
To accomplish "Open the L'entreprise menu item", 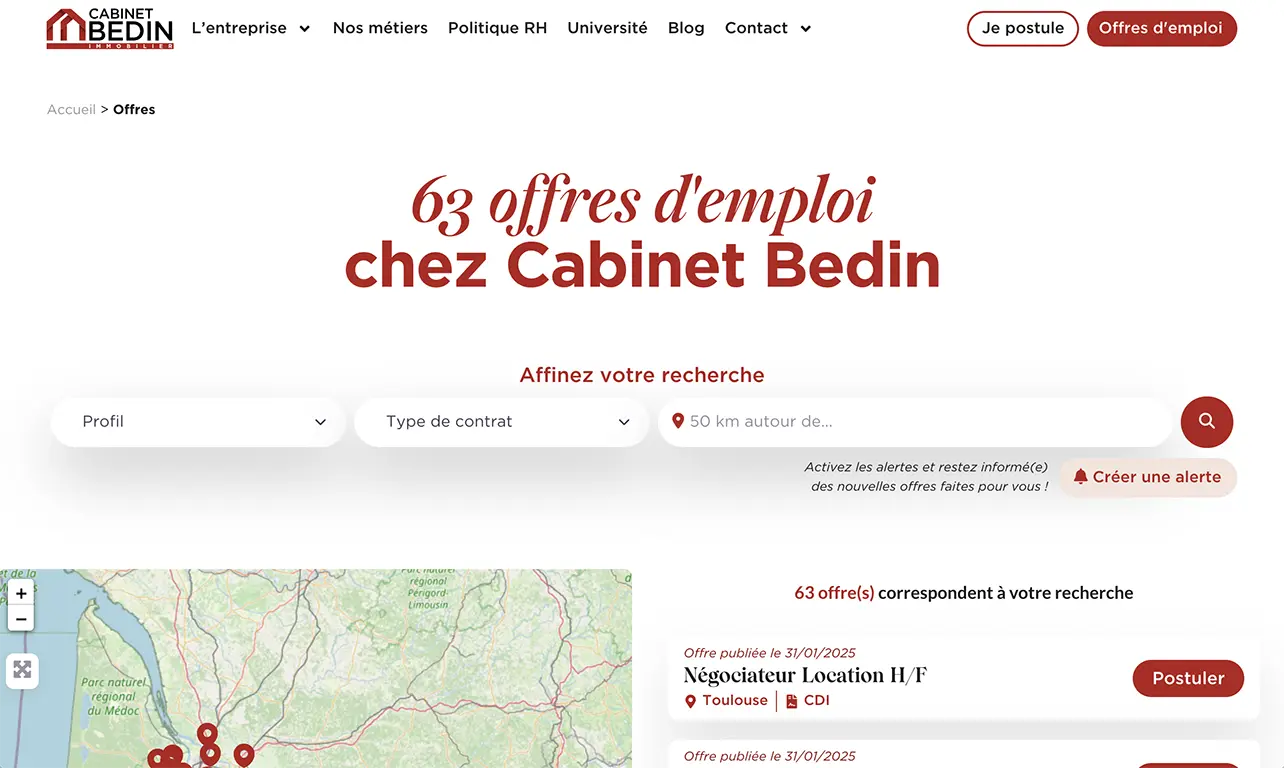I will click(239, 28).
